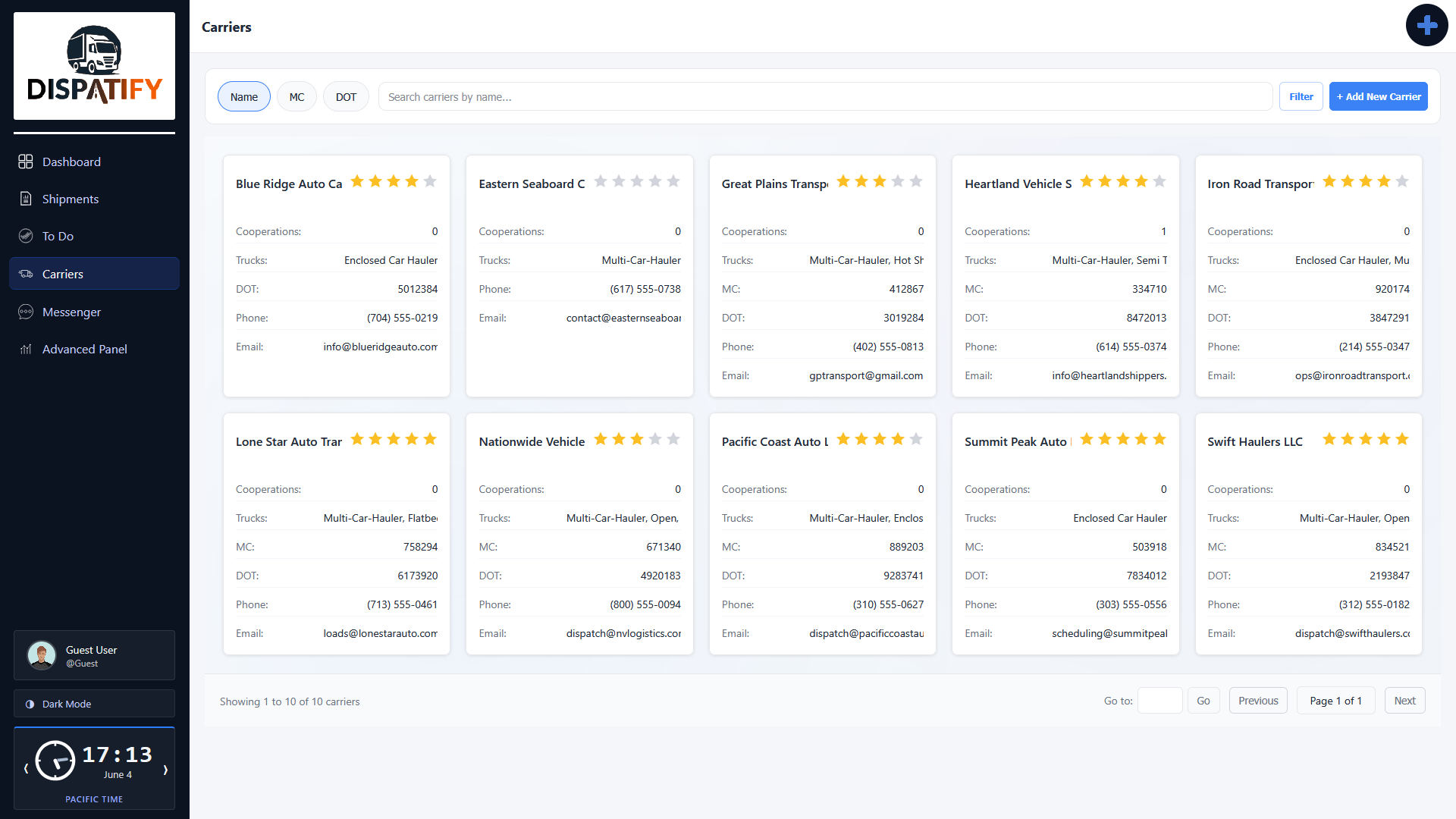Click the Guest User avatar

pyautogui.click(x=42, y=655)
